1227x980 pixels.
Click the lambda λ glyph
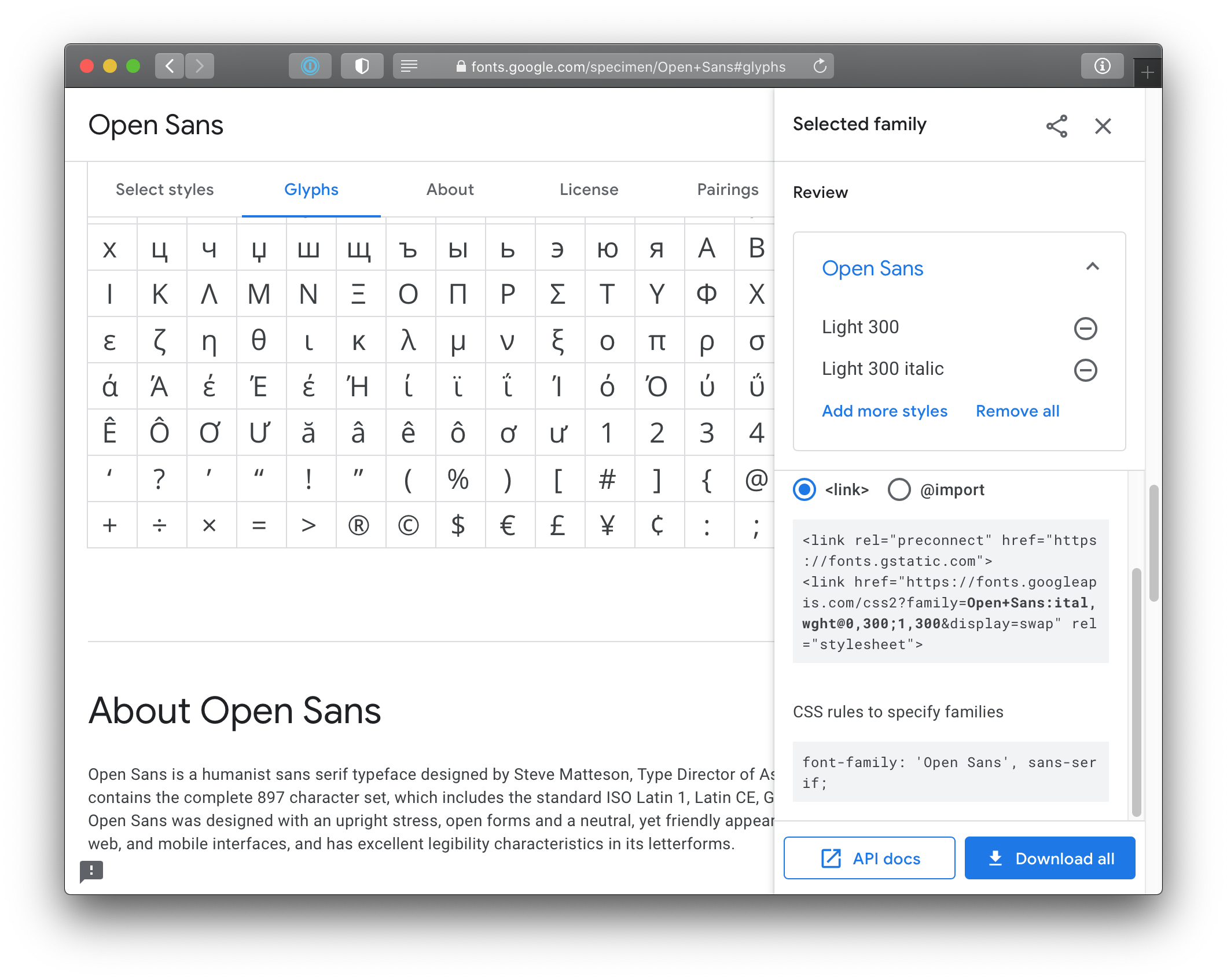[x=408, y=340]
